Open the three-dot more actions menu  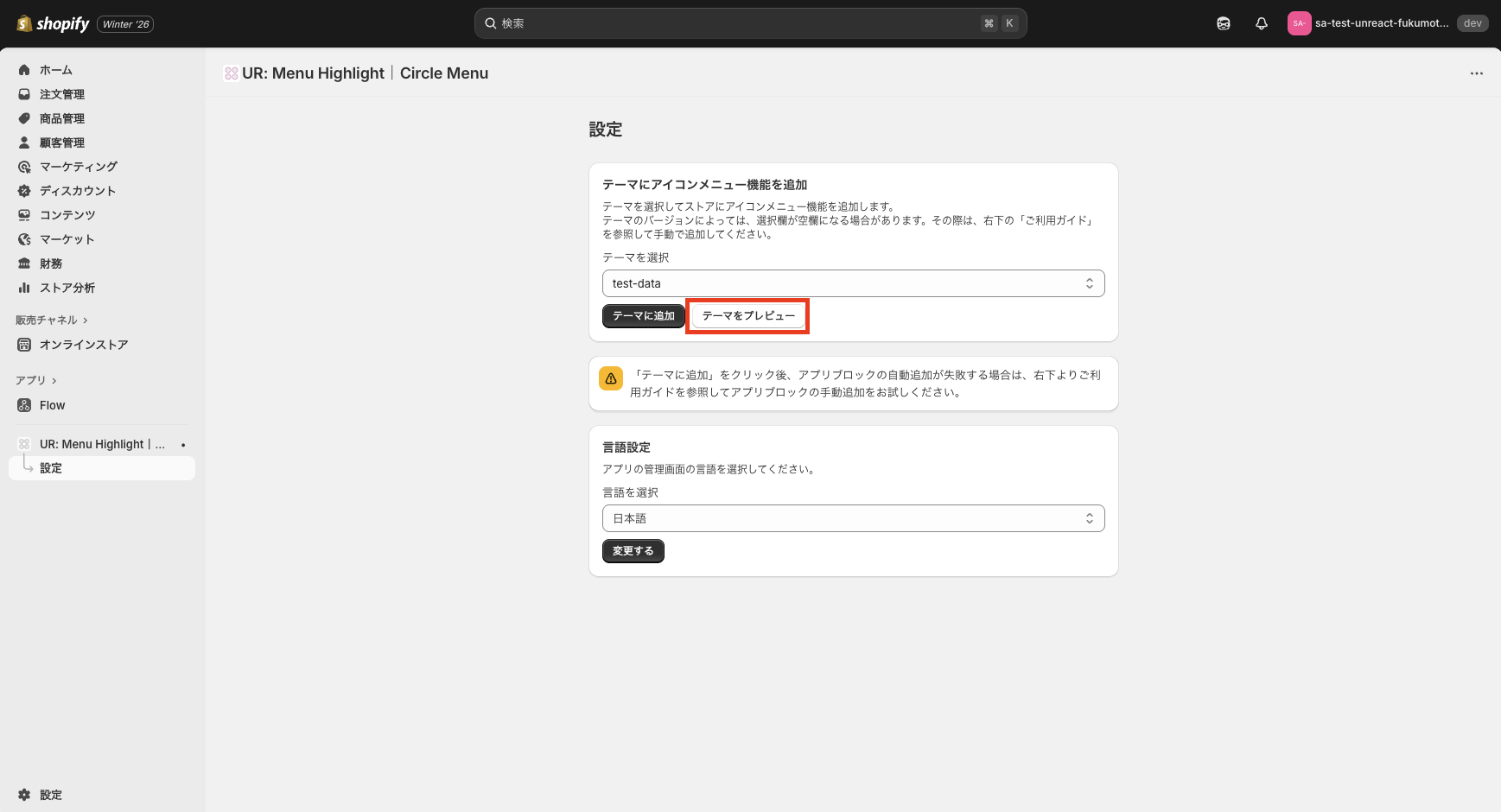[x=1476, y=73]
